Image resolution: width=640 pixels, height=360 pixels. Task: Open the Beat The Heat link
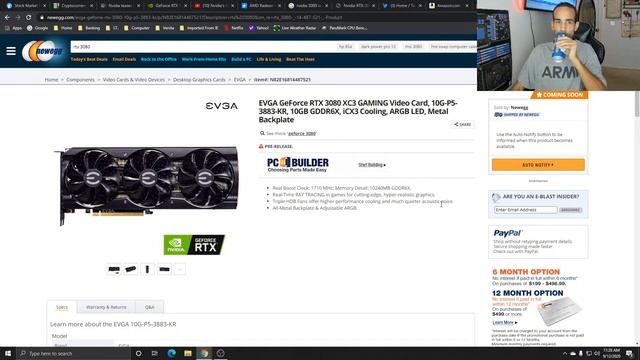pyautogui.click(x=300, y=60)
